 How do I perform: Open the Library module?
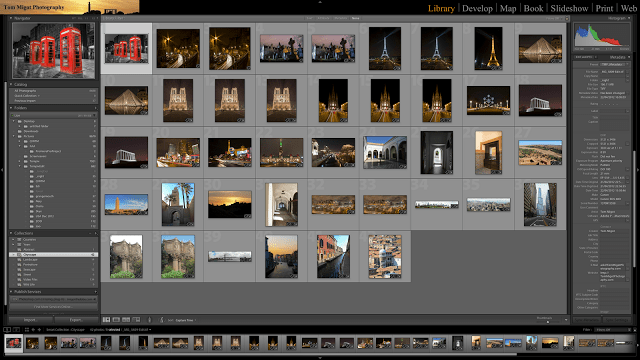(x=441, y=8)
